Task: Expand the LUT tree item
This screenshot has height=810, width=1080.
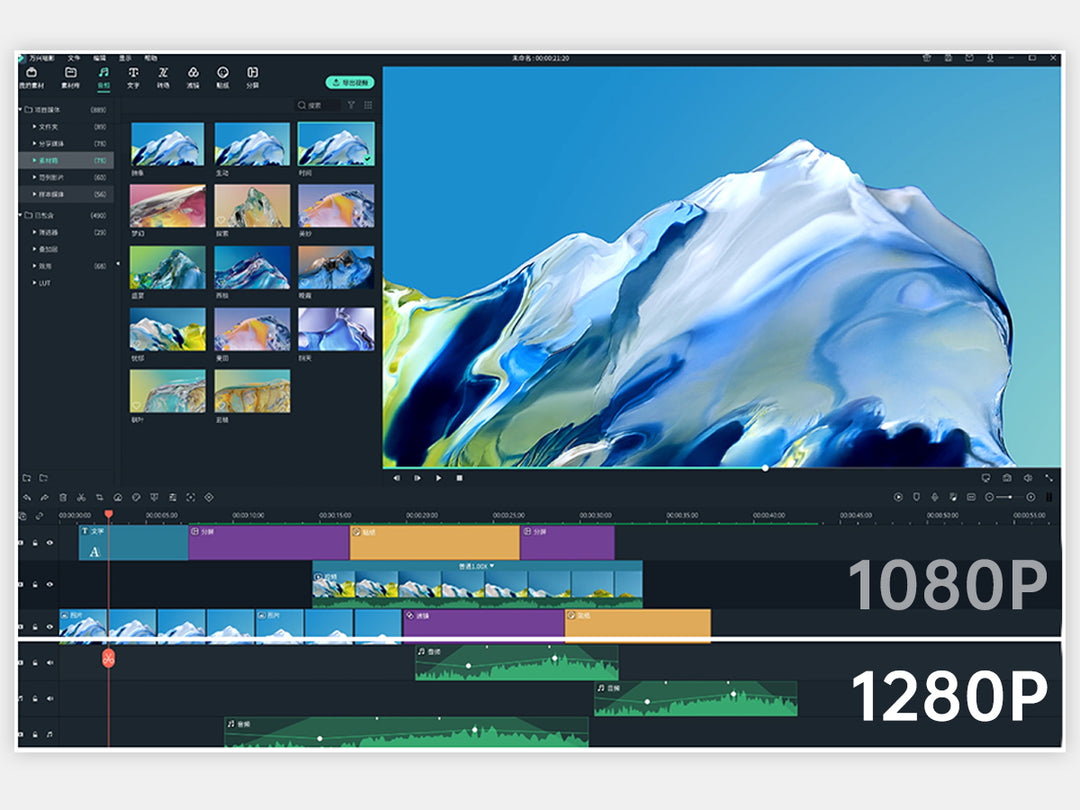Action: coord(34,283)
